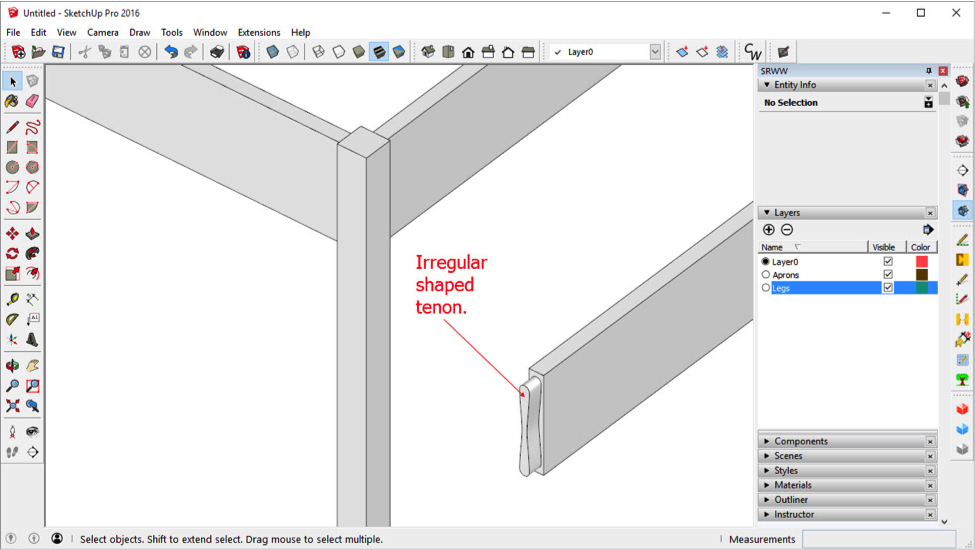Click the red Layer0 color swatch
The image size is (975, 550).
click(x=921, y=261)
